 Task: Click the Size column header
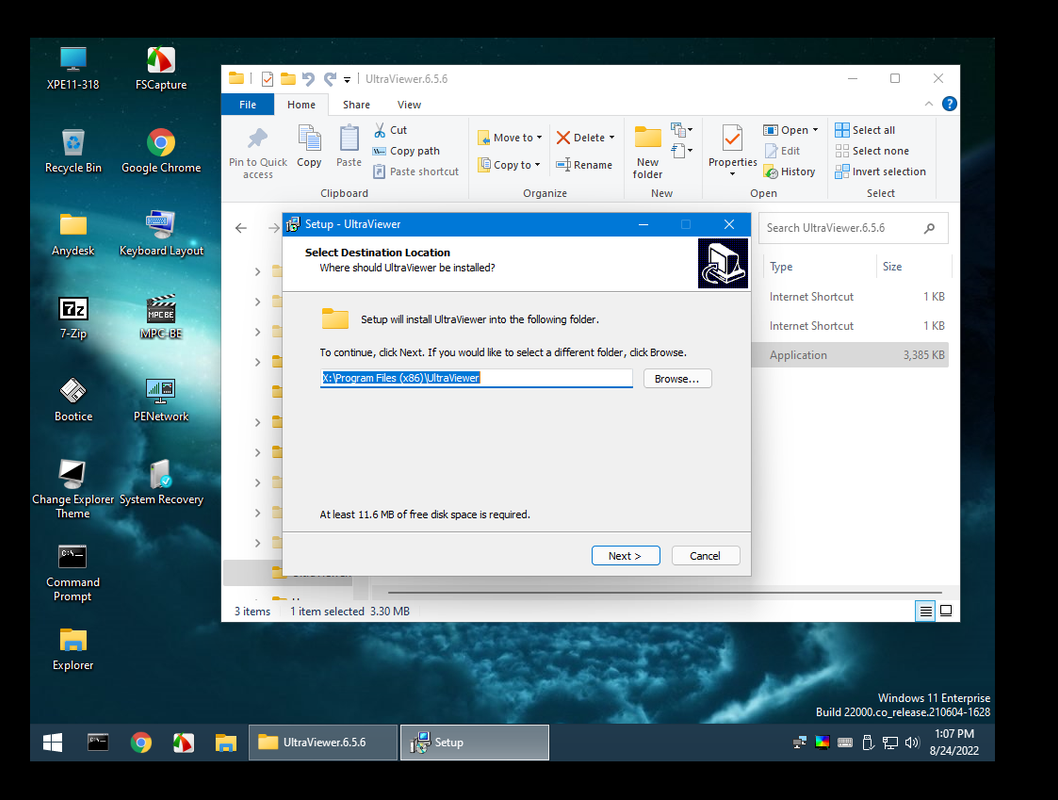913,266
